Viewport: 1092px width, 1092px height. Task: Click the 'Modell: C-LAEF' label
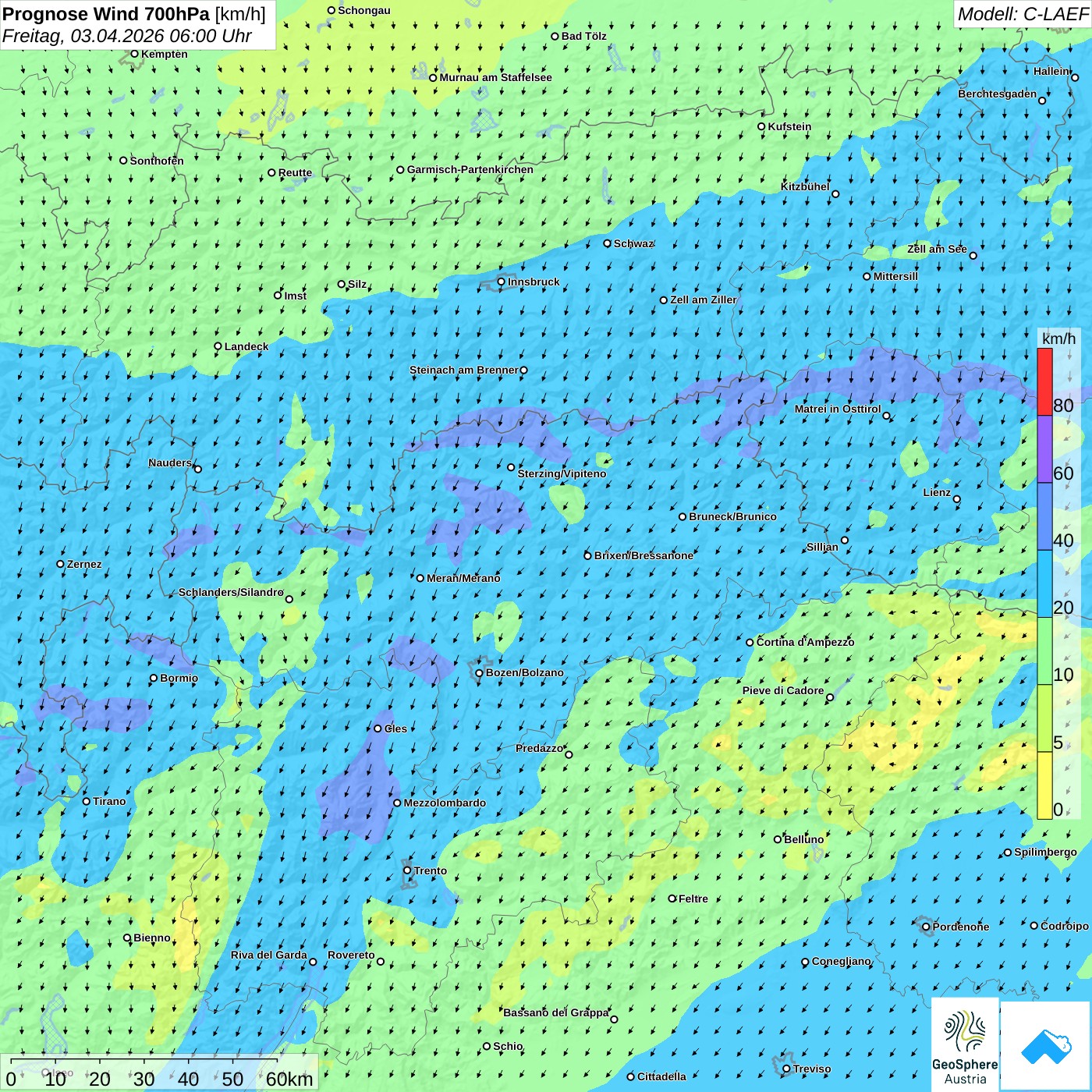tap(1023, 14)
